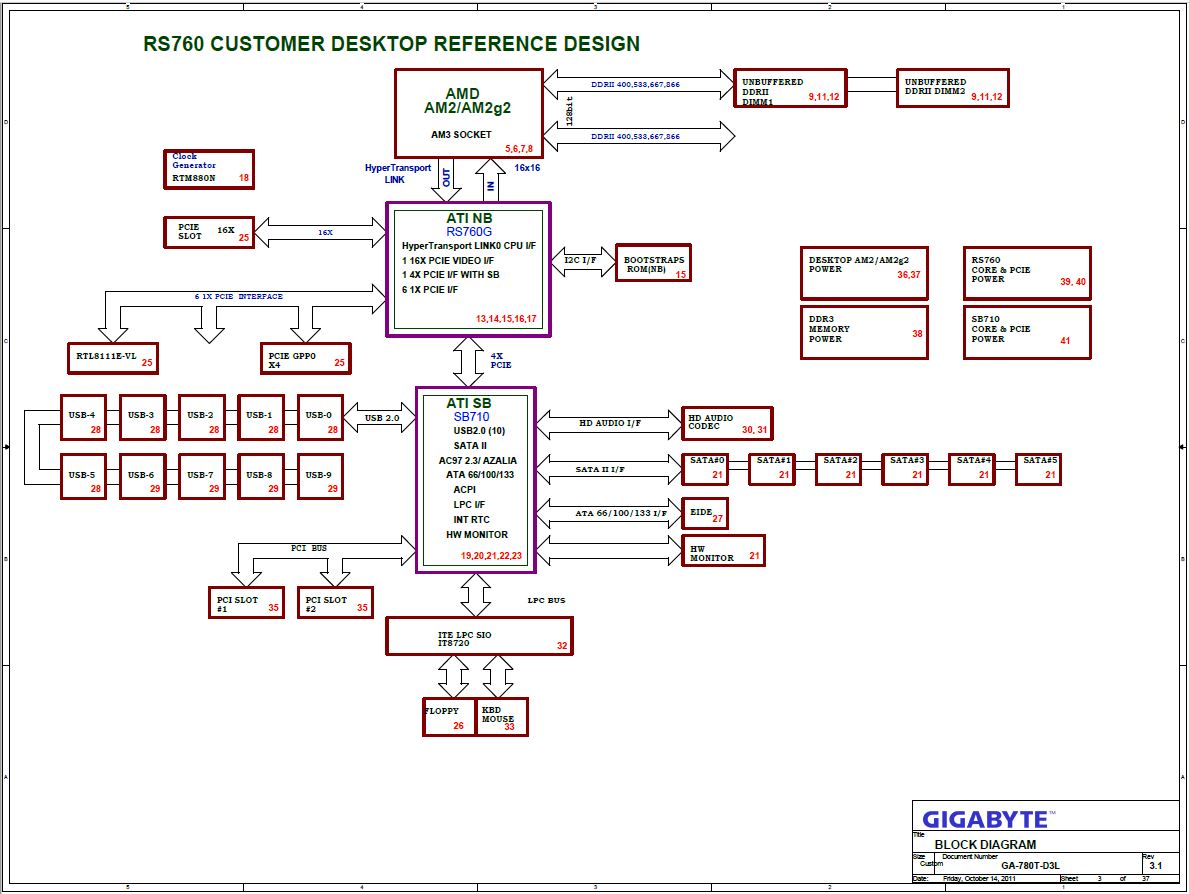Select the "USB 2.0" arrow label
The width and height of the screenshot is (1189, 894).
[381, 418]
